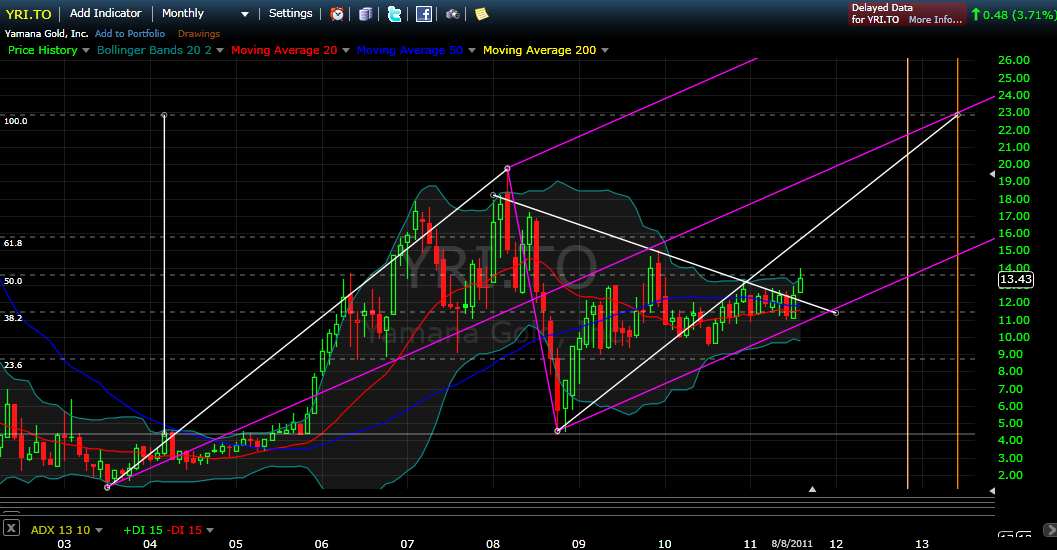Viewport: 1057px width, 550px height.
Task: Open the yellow sticky note icon
Action: pos(481,13)
